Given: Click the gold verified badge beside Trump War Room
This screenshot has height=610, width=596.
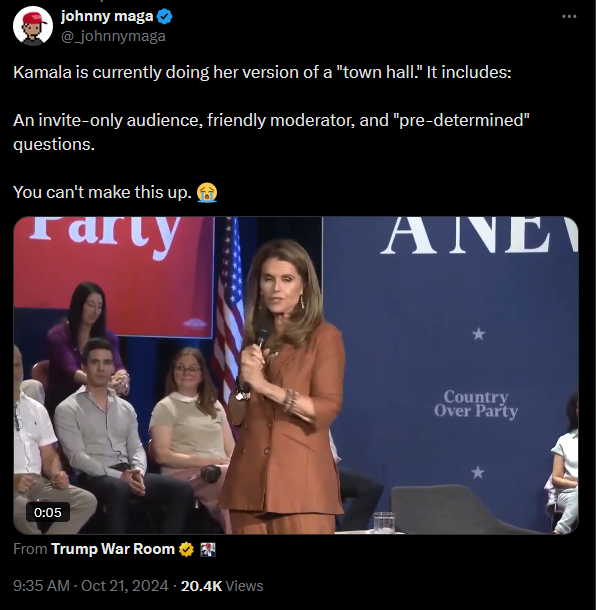Looking at the screenshot, I should point(186,549).
